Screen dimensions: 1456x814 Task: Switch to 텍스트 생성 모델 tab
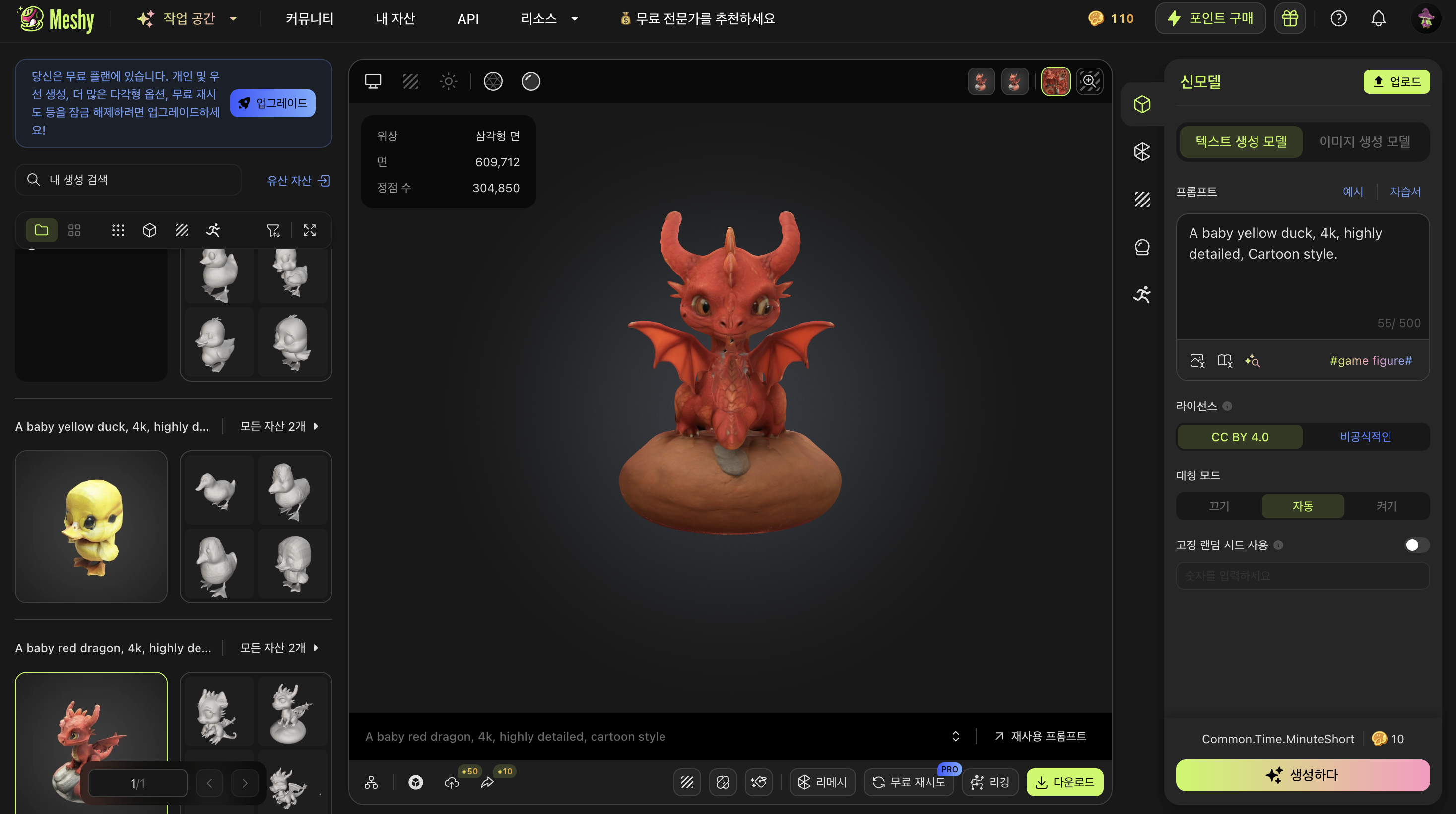point(1241,141)
